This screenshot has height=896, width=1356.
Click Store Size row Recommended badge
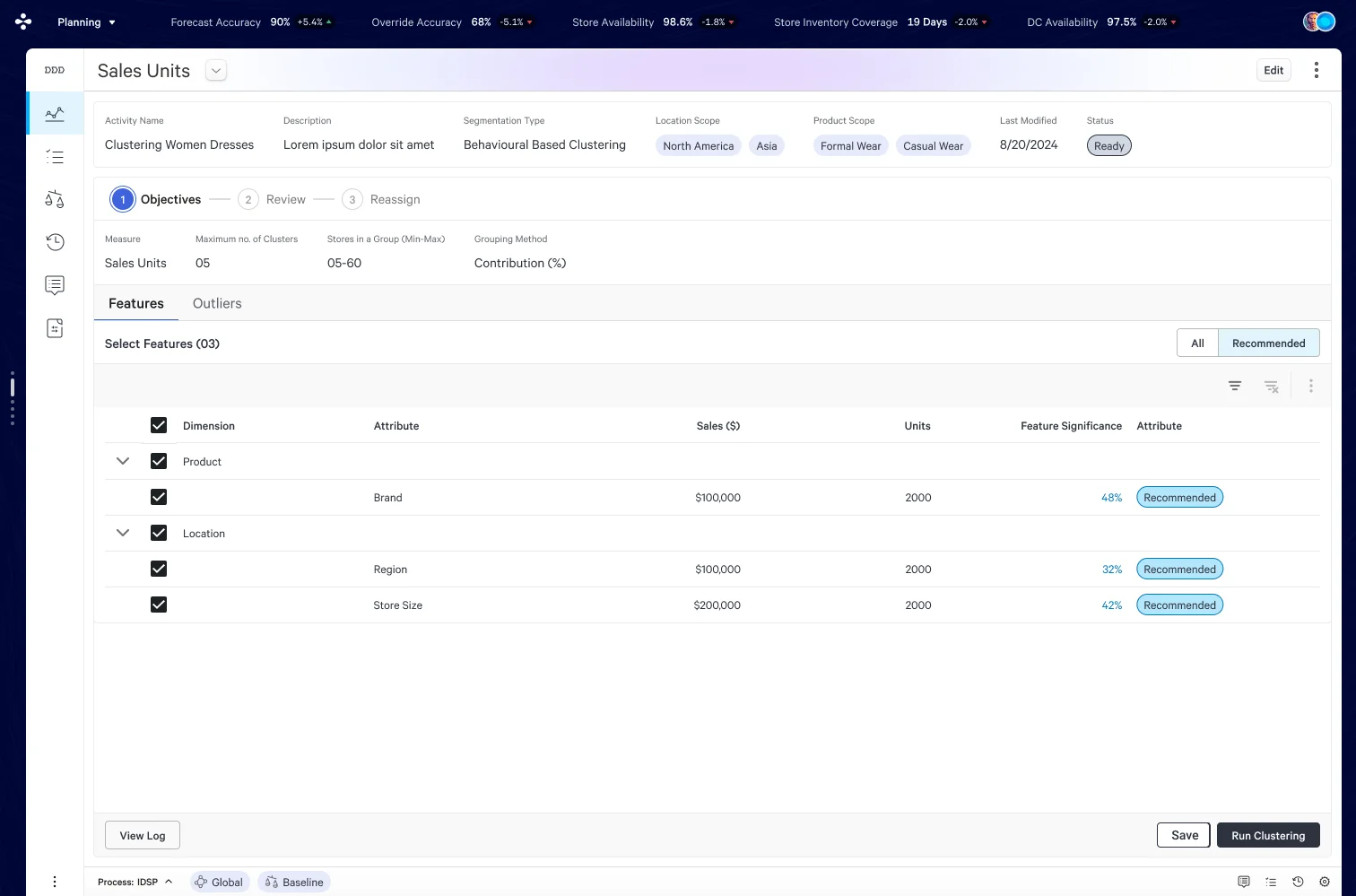point(1179,605)
